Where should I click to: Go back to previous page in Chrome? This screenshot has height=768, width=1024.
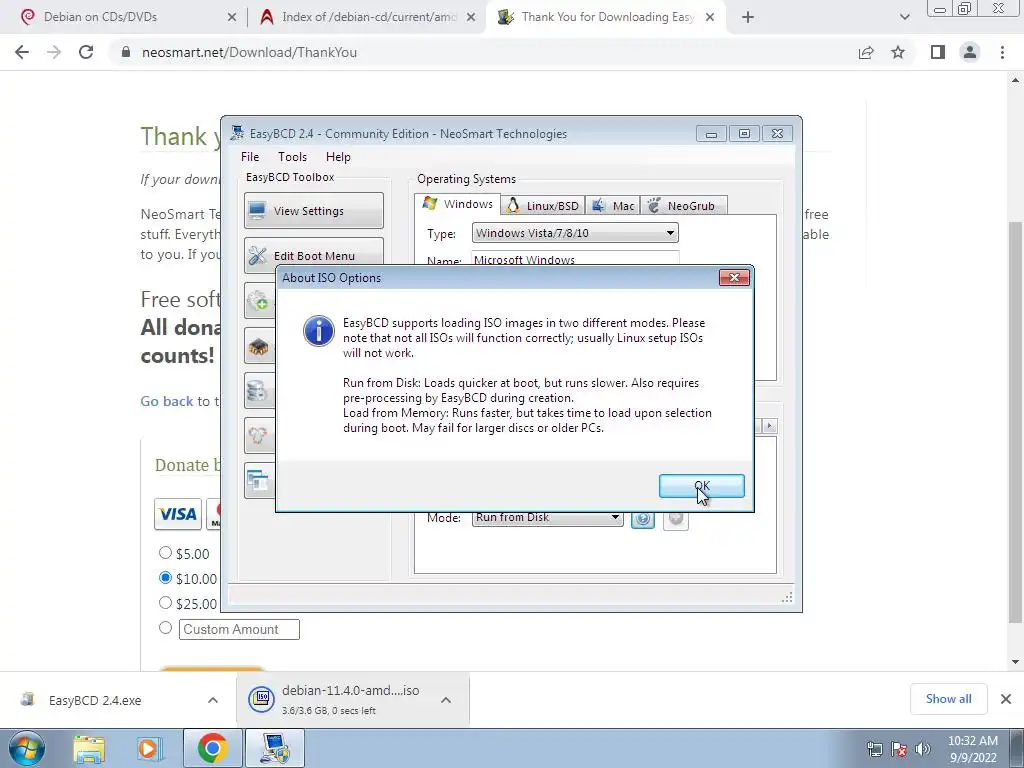[x=22, y=52]
